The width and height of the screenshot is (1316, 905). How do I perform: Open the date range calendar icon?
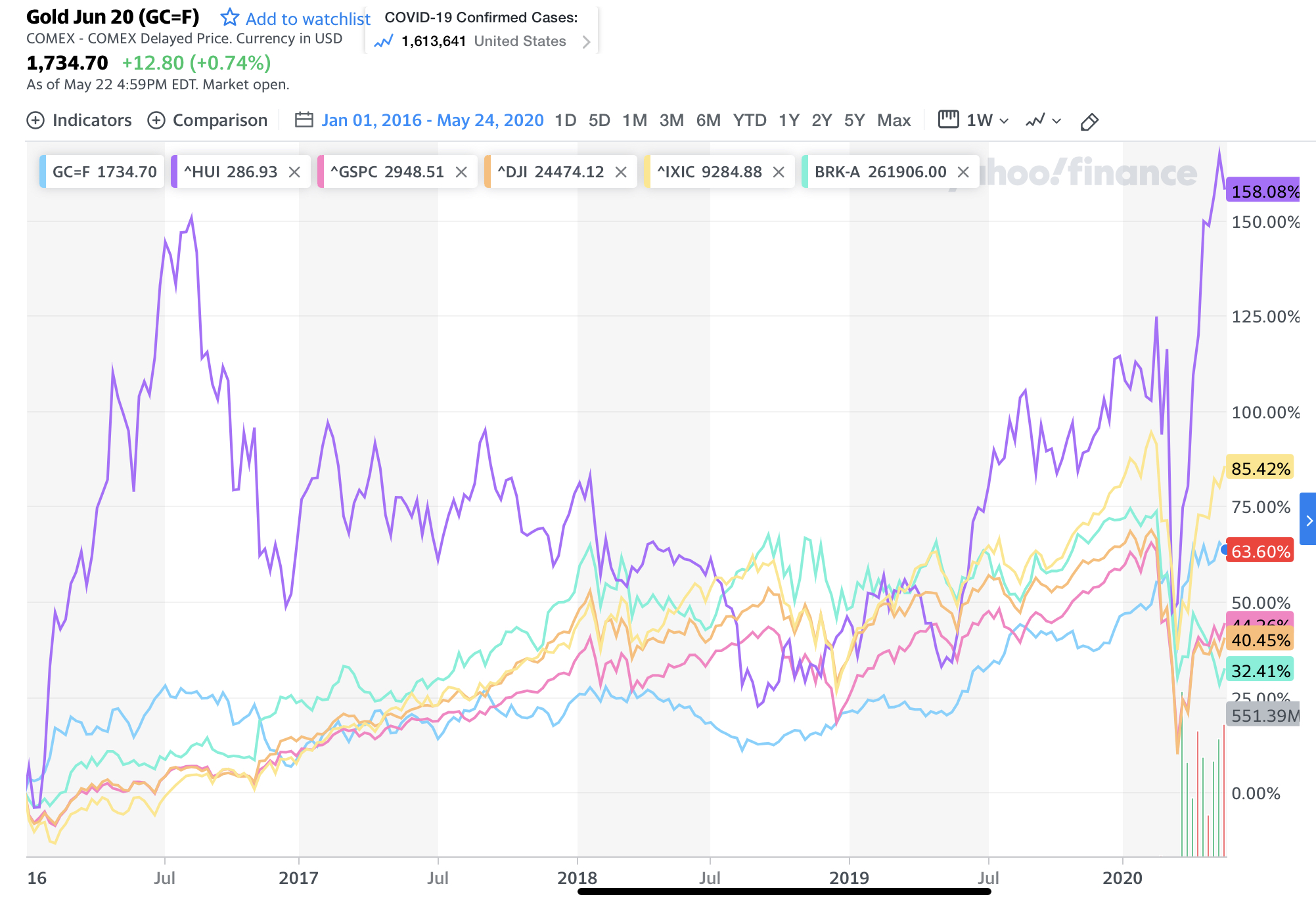click(x=304, y=120)
